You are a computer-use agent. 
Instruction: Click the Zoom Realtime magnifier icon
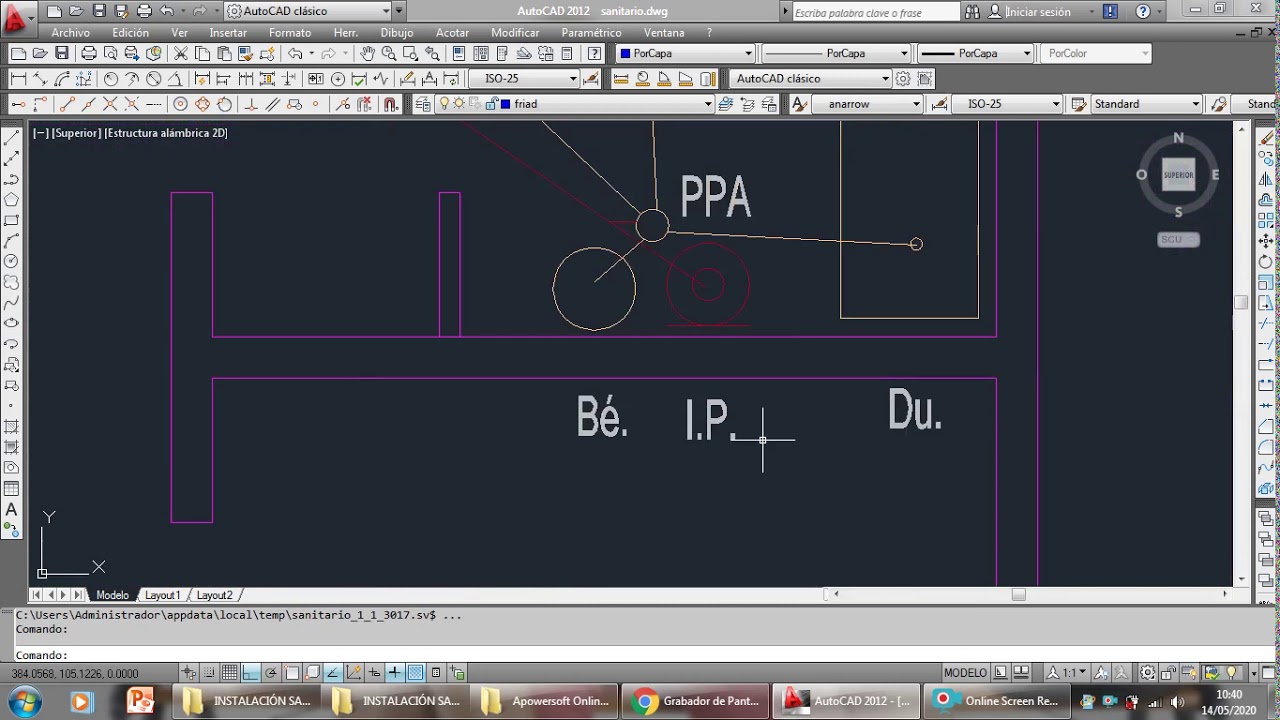coord(389,53)
